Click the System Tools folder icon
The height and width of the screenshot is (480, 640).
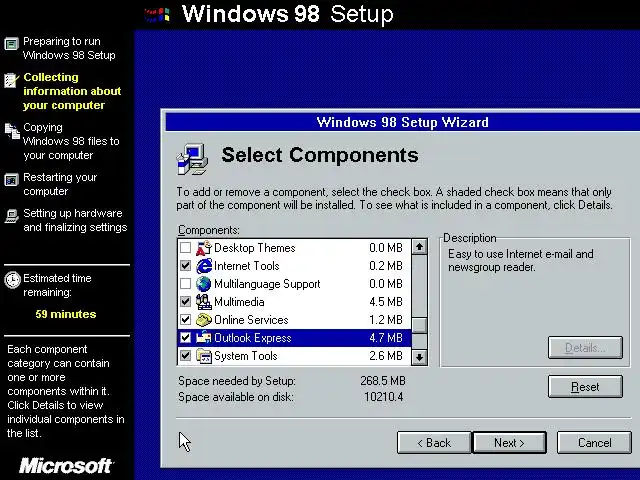[x=204, y=356]
